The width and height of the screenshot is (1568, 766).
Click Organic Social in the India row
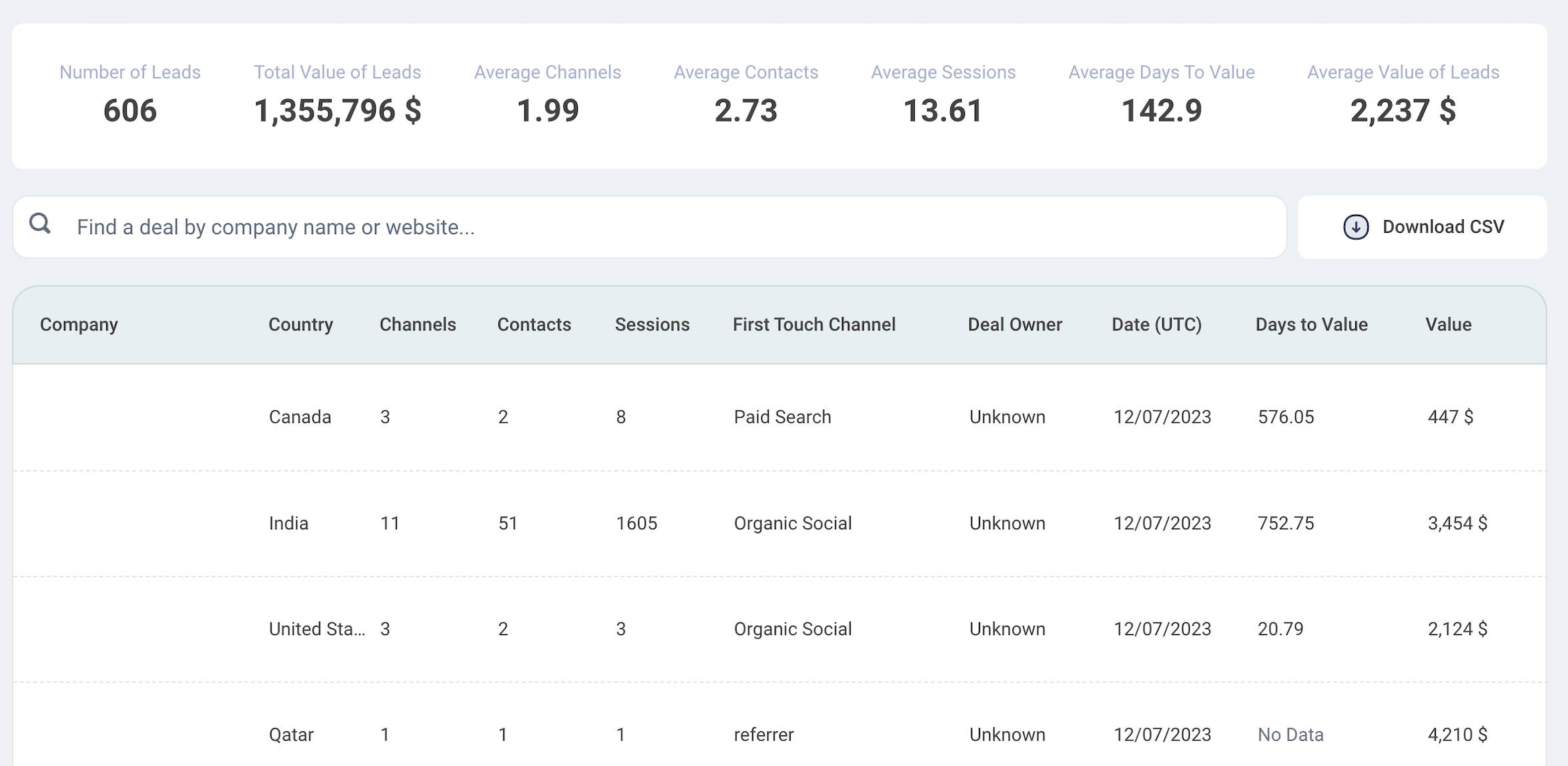(793, 523)
